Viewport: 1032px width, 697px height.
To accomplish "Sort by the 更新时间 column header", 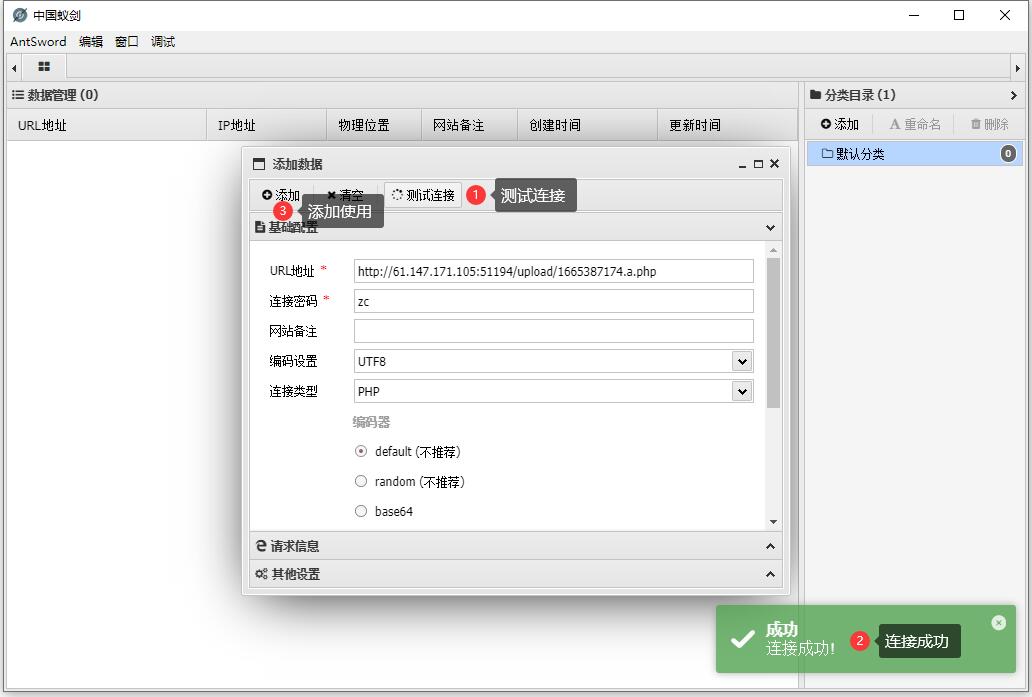I will pyautogui.click(x=727, y=125).
